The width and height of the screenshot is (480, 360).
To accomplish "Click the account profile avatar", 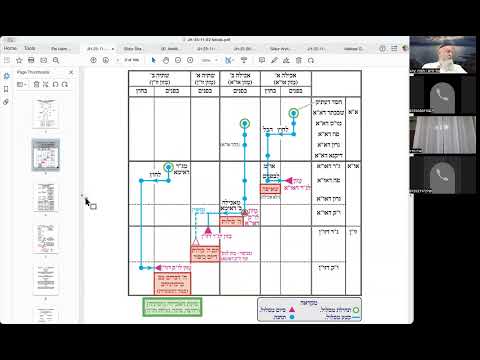I will pyautogui.click(x=405, y=49).
